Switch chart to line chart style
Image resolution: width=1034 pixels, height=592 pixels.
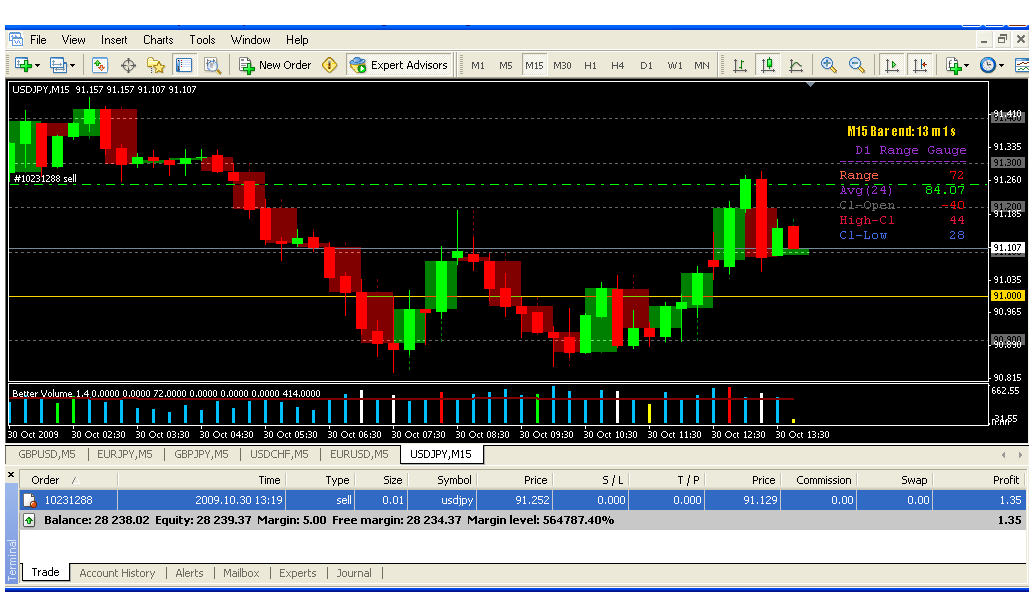coord(796,65)
